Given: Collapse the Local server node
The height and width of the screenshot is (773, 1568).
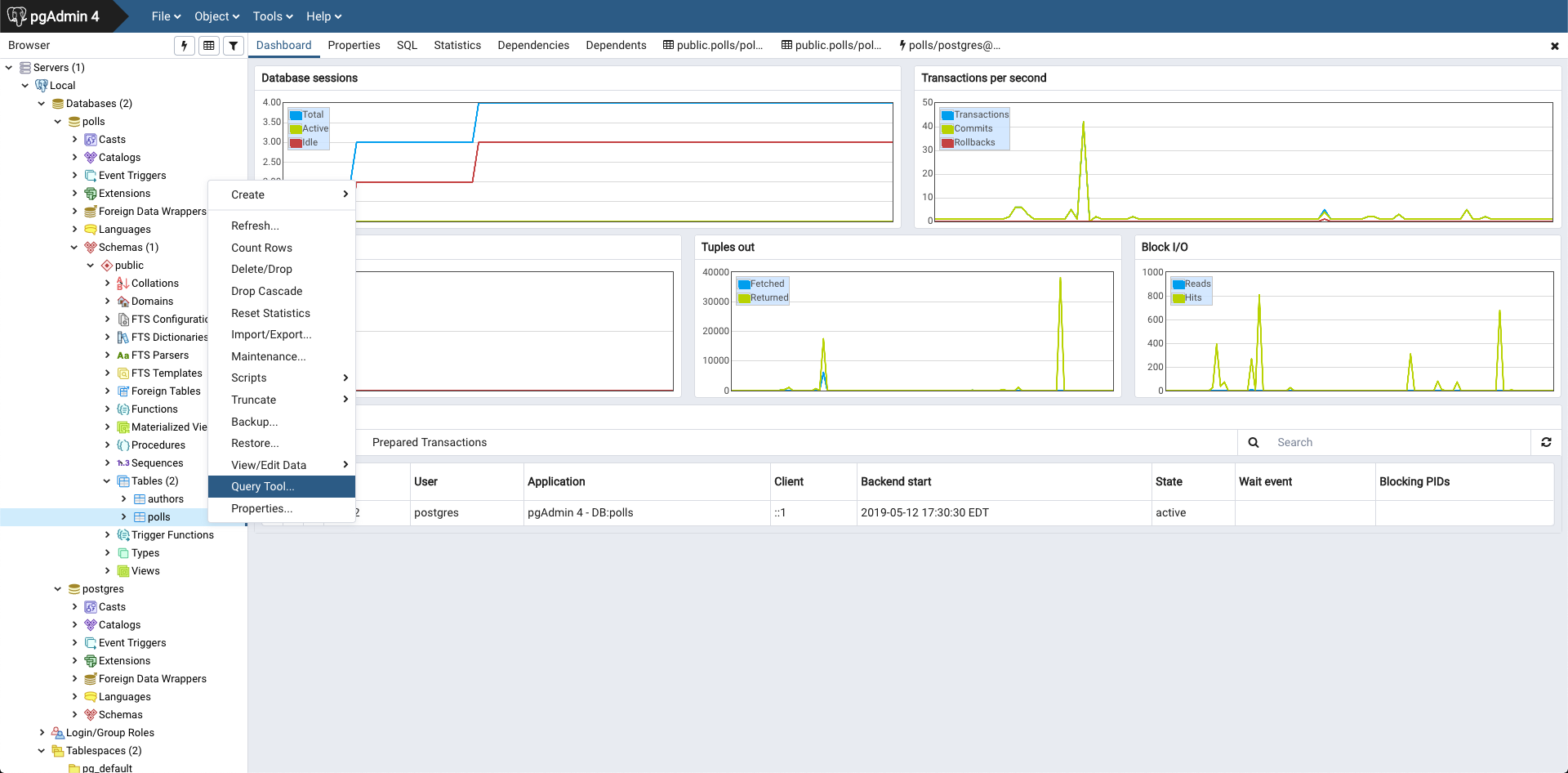Looking at the screenshot, I should coord(25,86).
